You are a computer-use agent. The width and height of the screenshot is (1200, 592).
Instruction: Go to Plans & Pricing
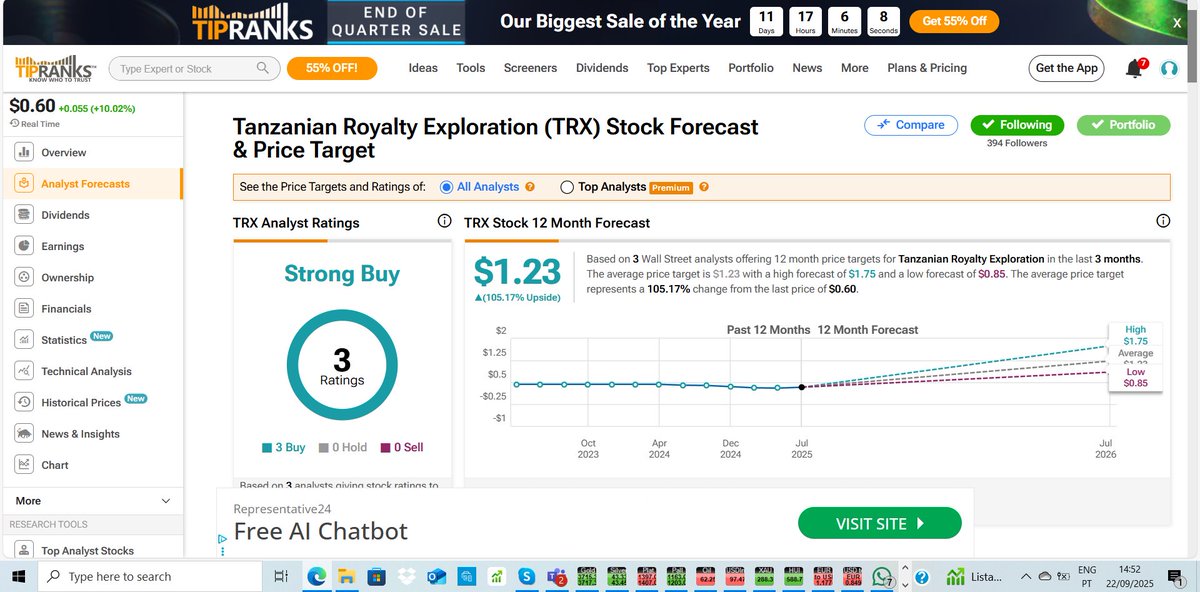[927, 68]
